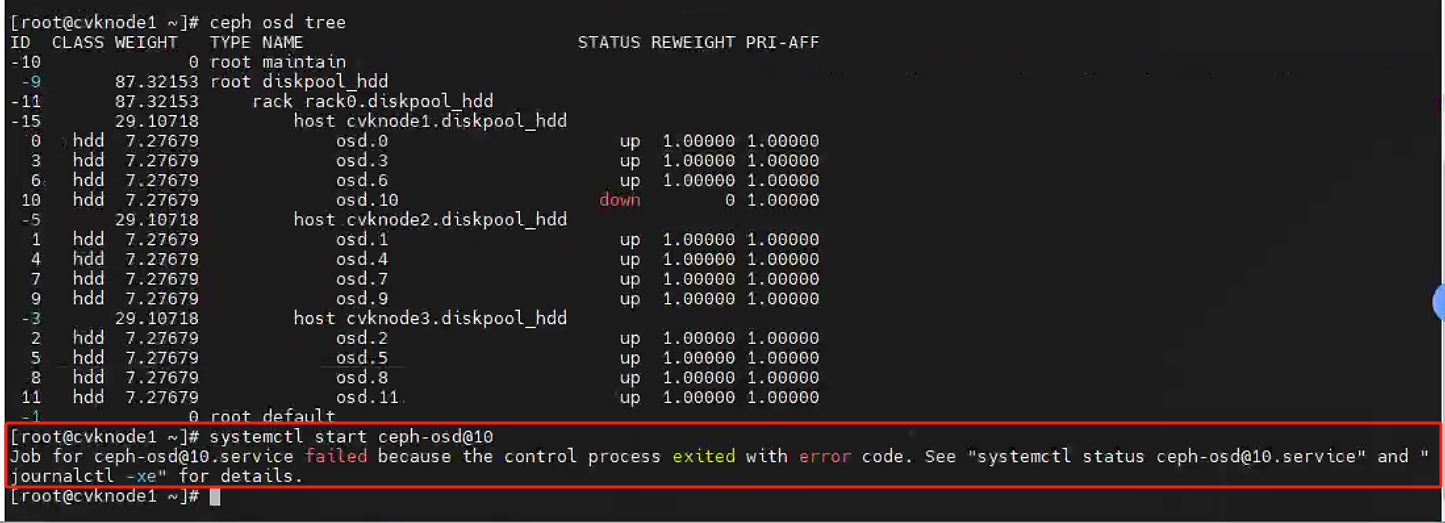Viewport: 1445px width, 523px height.
Task: Click the STATUS column header
Action: 609,42
